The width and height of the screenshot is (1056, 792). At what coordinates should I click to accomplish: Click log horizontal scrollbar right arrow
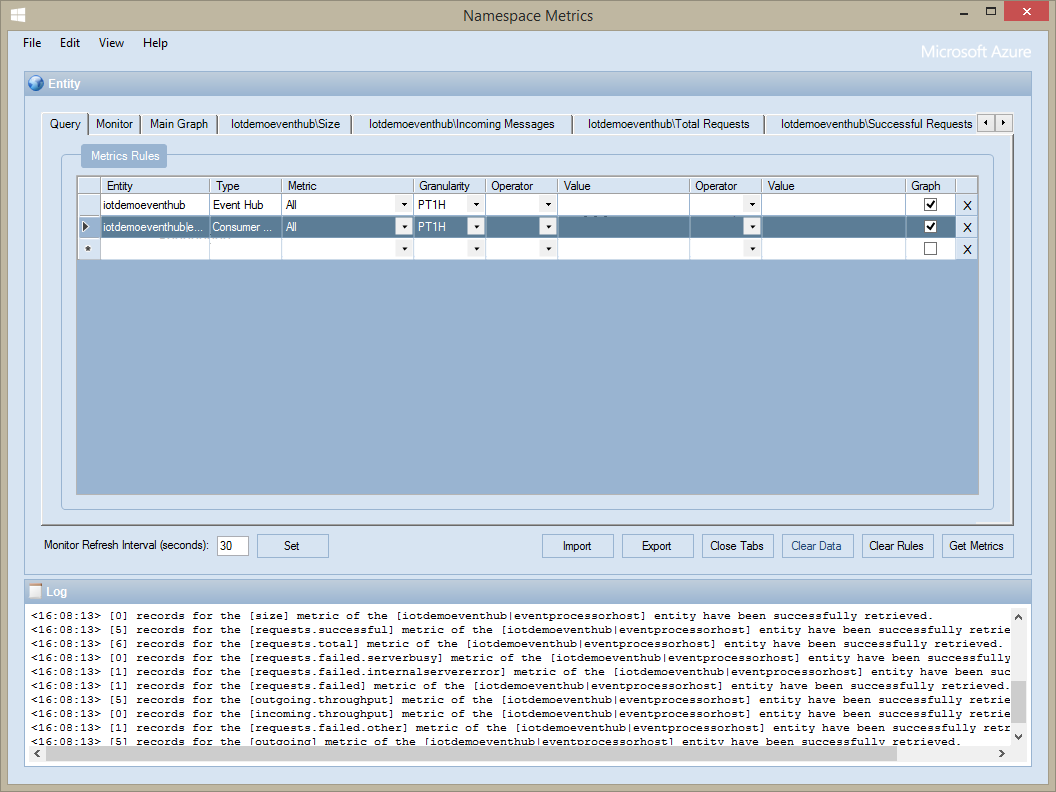point(1001,754)
